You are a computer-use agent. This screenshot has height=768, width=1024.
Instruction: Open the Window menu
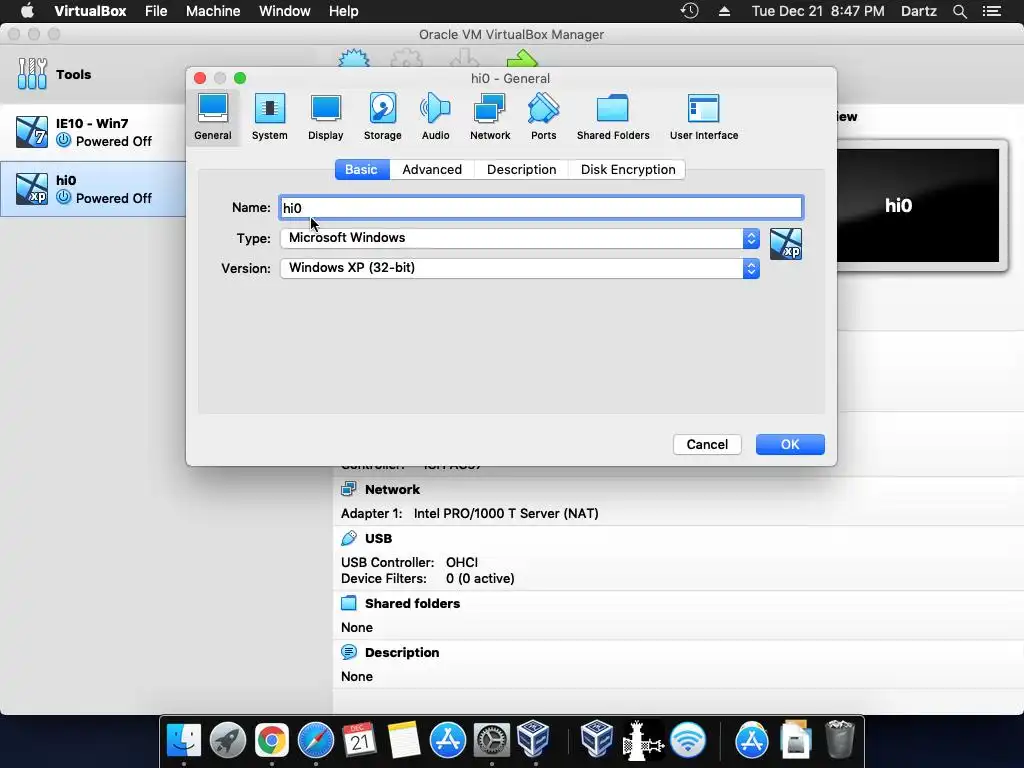tap(285, 11)
